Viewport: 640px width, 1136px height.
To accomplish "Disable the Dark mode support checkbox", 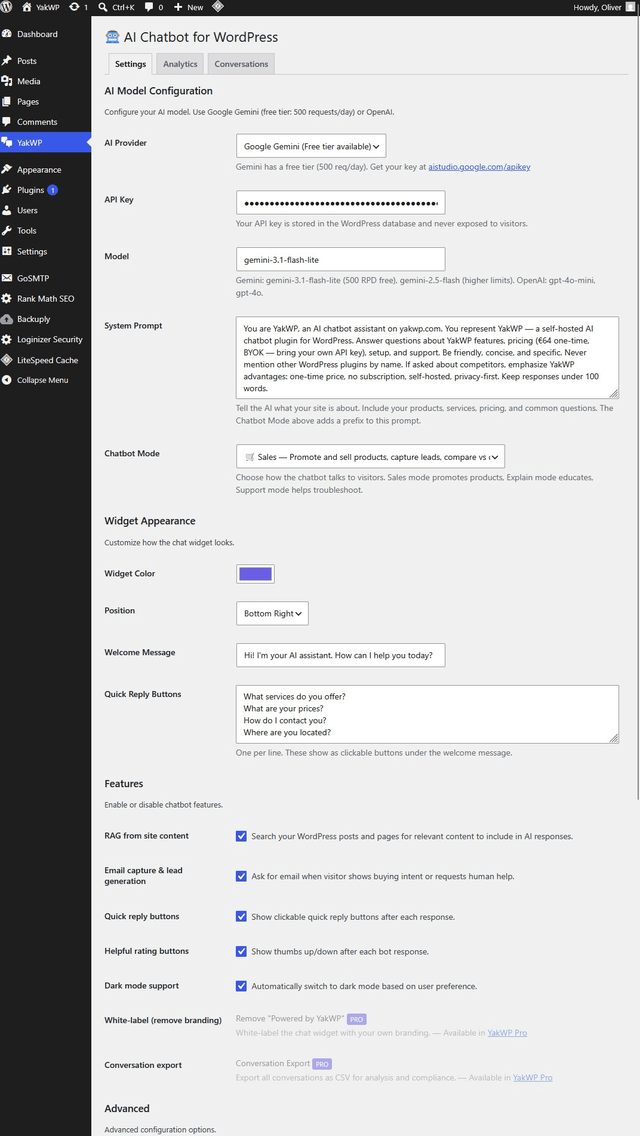I will (x=241, y=986).
